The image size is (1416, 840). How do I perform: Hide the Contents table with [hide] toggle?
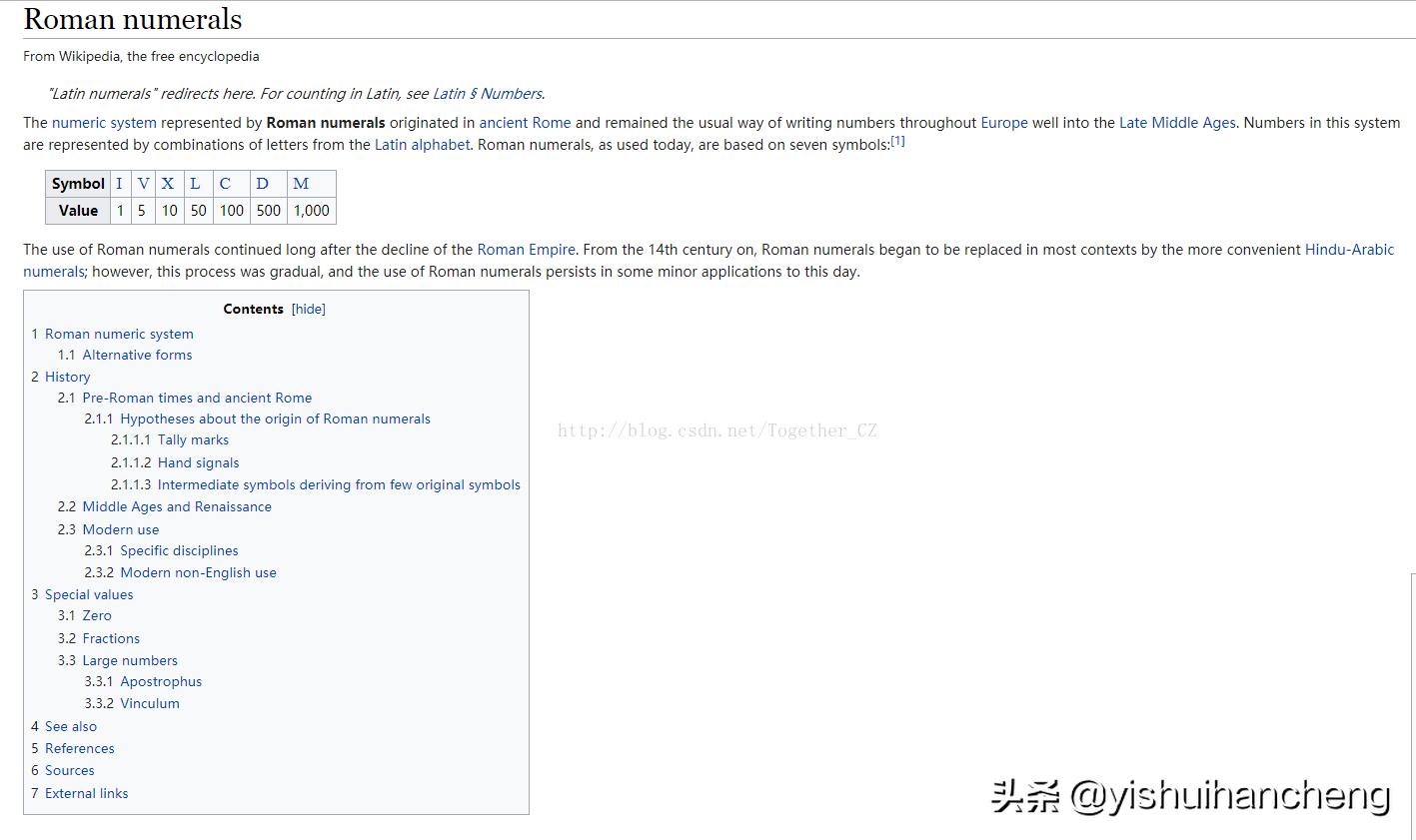[309, 309]
